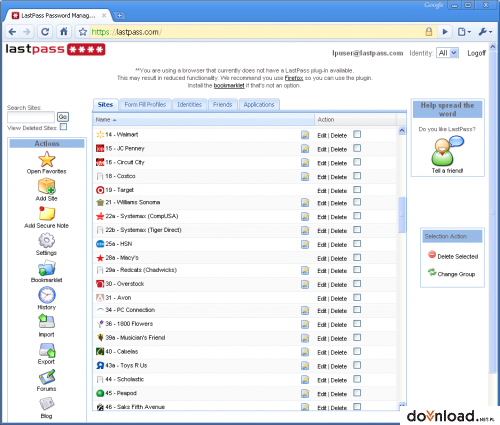
Task: Check the box for 31 - Avon
Action: pos(357,297)
